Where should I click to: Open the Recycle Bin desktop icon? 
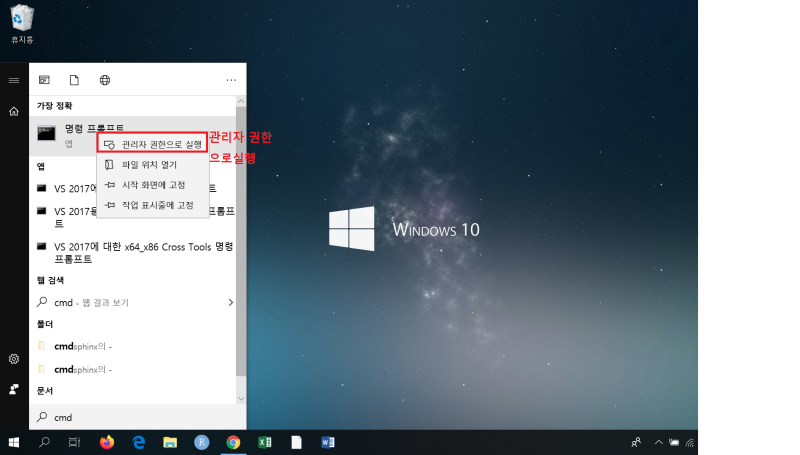22,23
